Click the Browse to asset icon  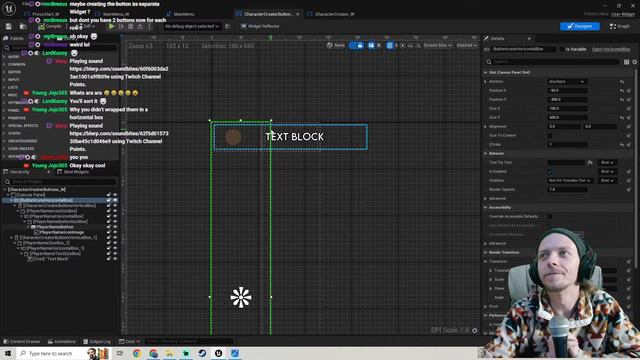[x=23, y=27]
